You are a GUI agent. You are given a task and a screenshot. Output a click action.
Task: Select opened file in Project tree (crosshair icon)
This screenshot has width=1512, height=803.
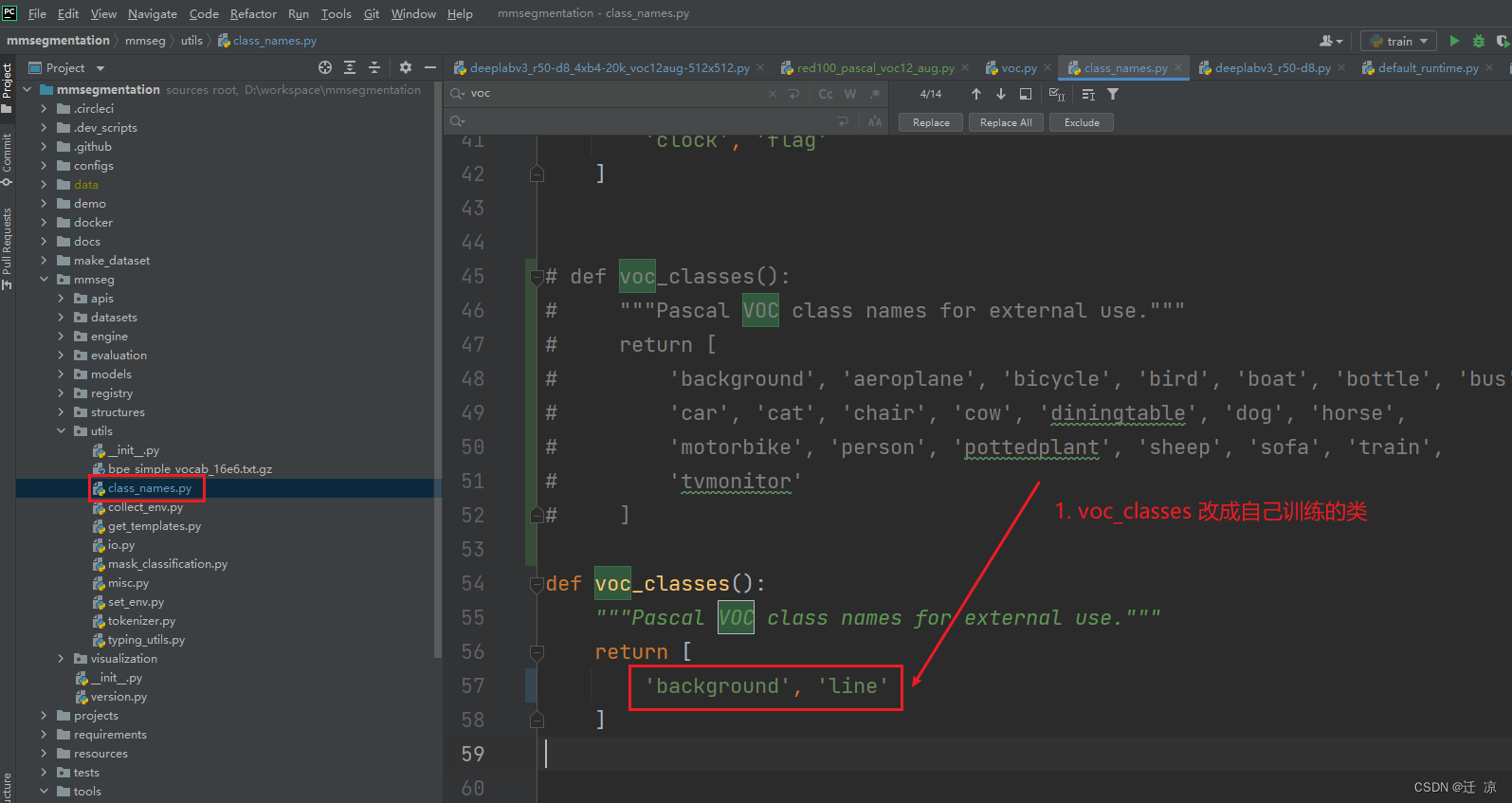325,67
